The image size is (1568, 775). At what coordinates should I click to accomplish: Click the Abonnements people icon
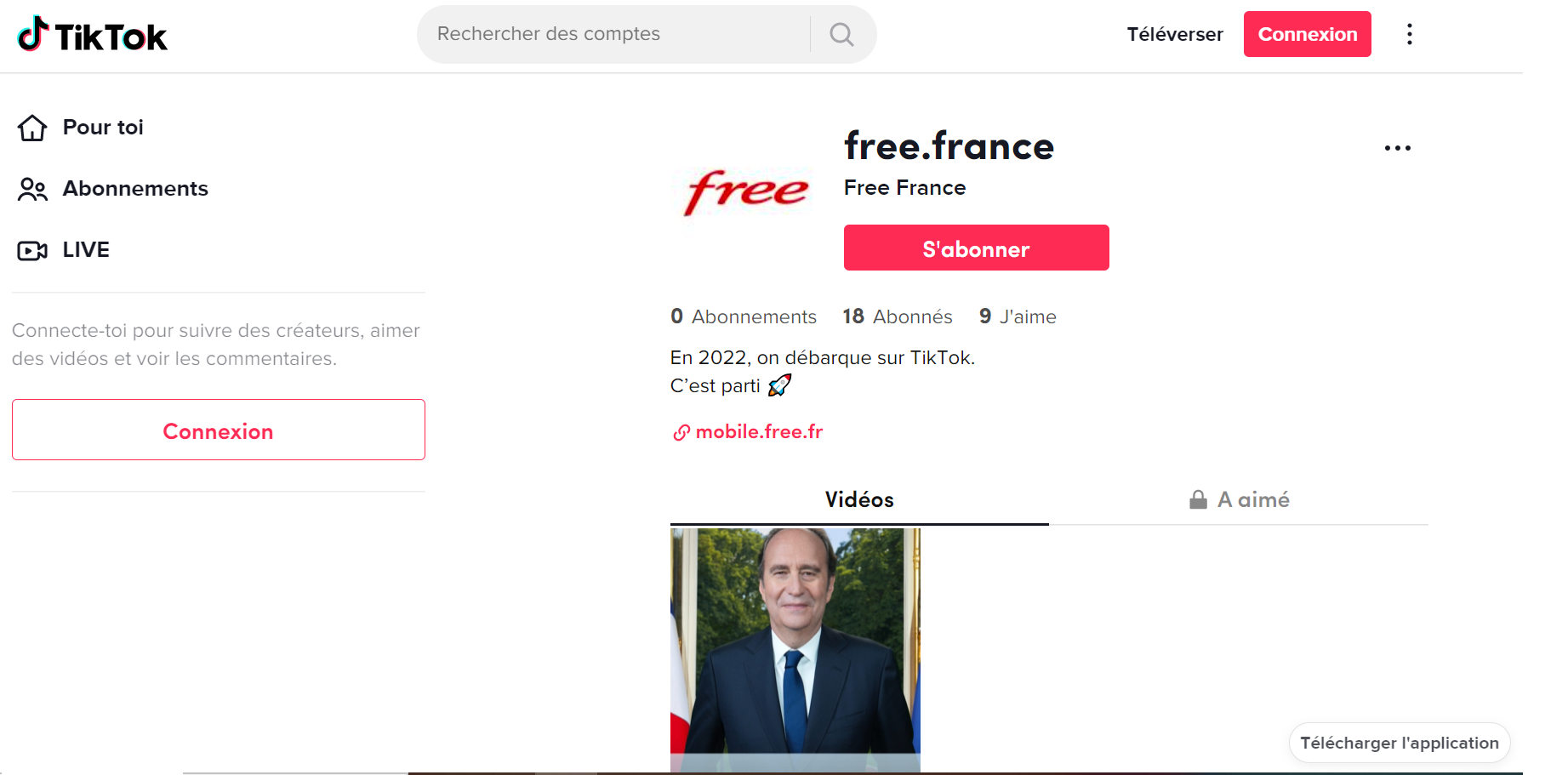click(32, 189)
